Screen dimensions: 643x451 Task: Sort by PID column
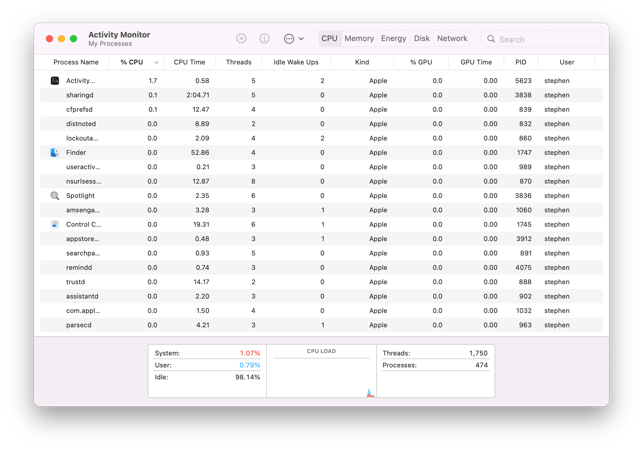521,62
